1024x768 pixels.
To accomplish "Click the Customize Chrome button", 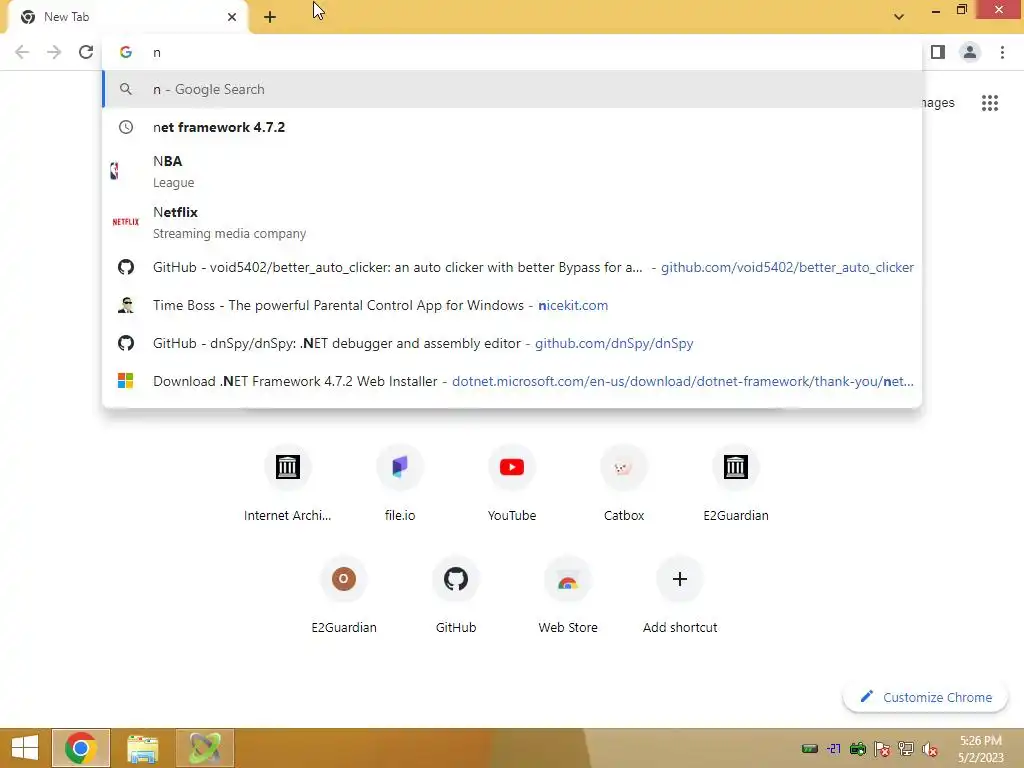I will pos(925,697).
